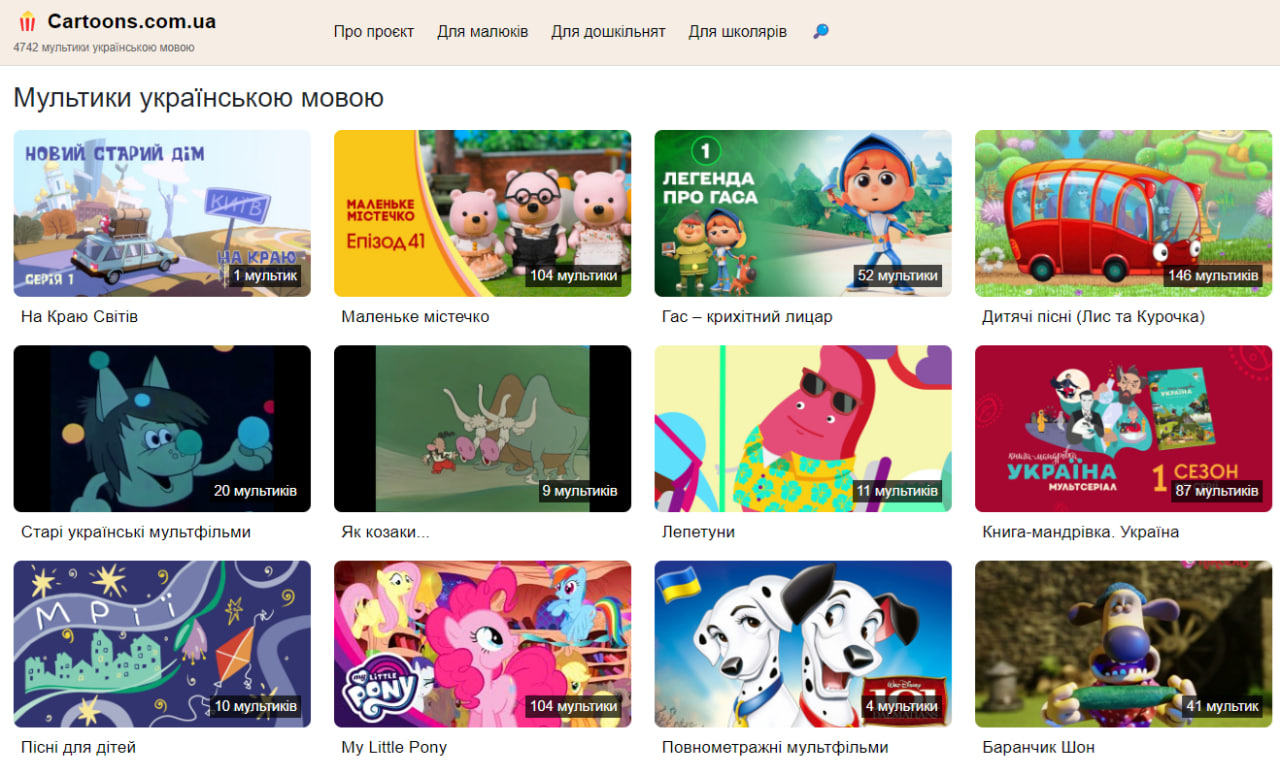Click the 1 мультик count badge
1280x775 pixels.
(x=265, y=275)
